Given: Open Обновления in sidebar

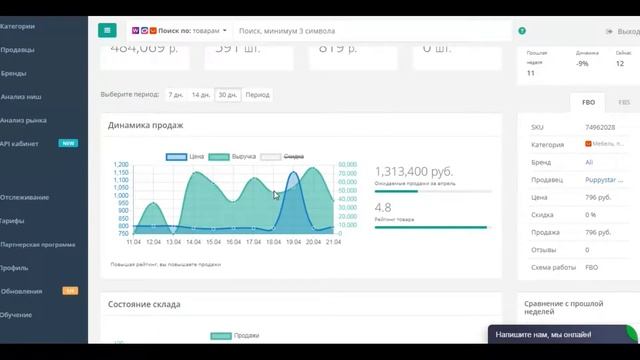Looking at the screenshot, I should (21, 291).
